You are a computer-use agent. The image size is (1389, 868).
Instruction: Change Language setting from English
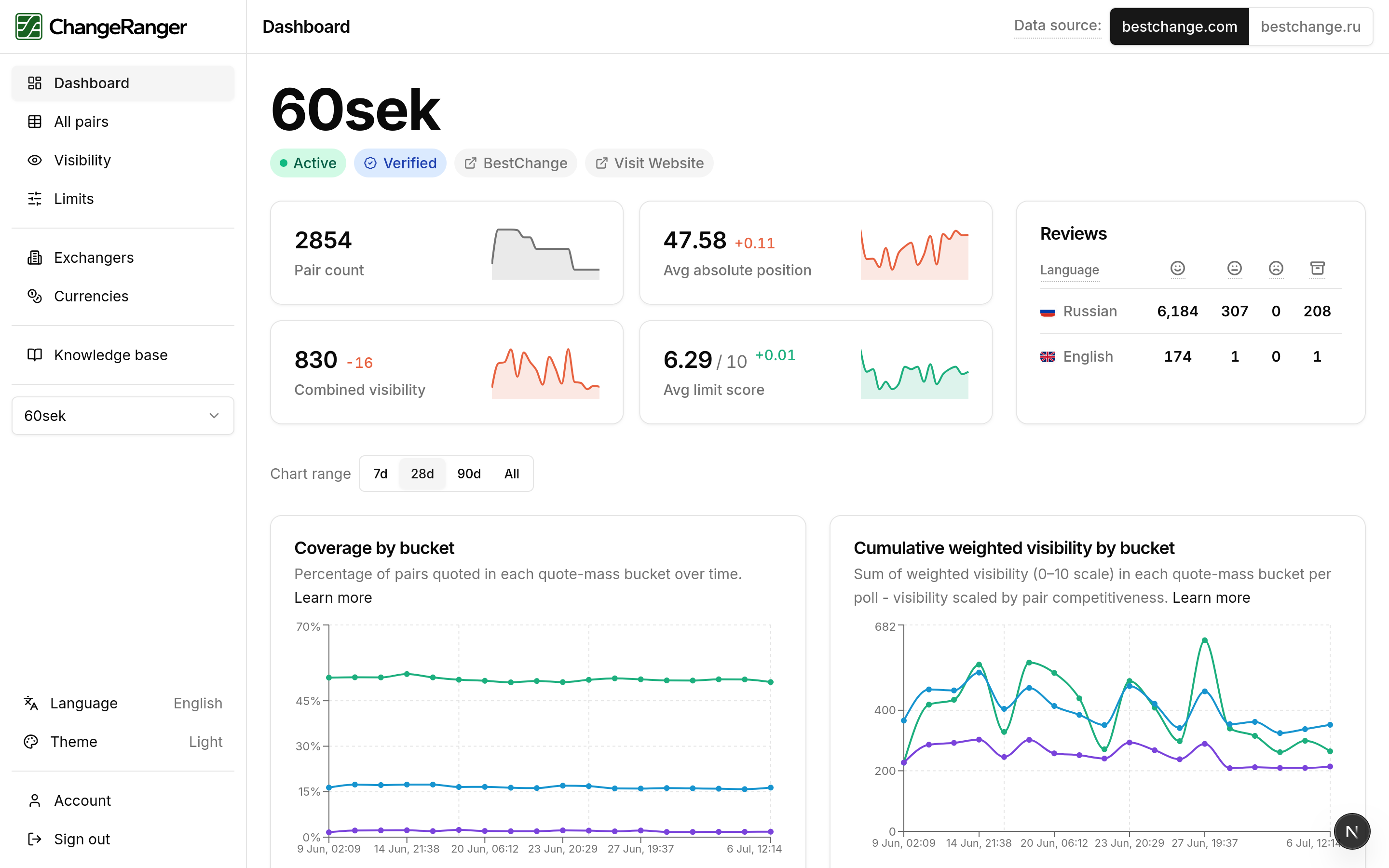(123, 703)
